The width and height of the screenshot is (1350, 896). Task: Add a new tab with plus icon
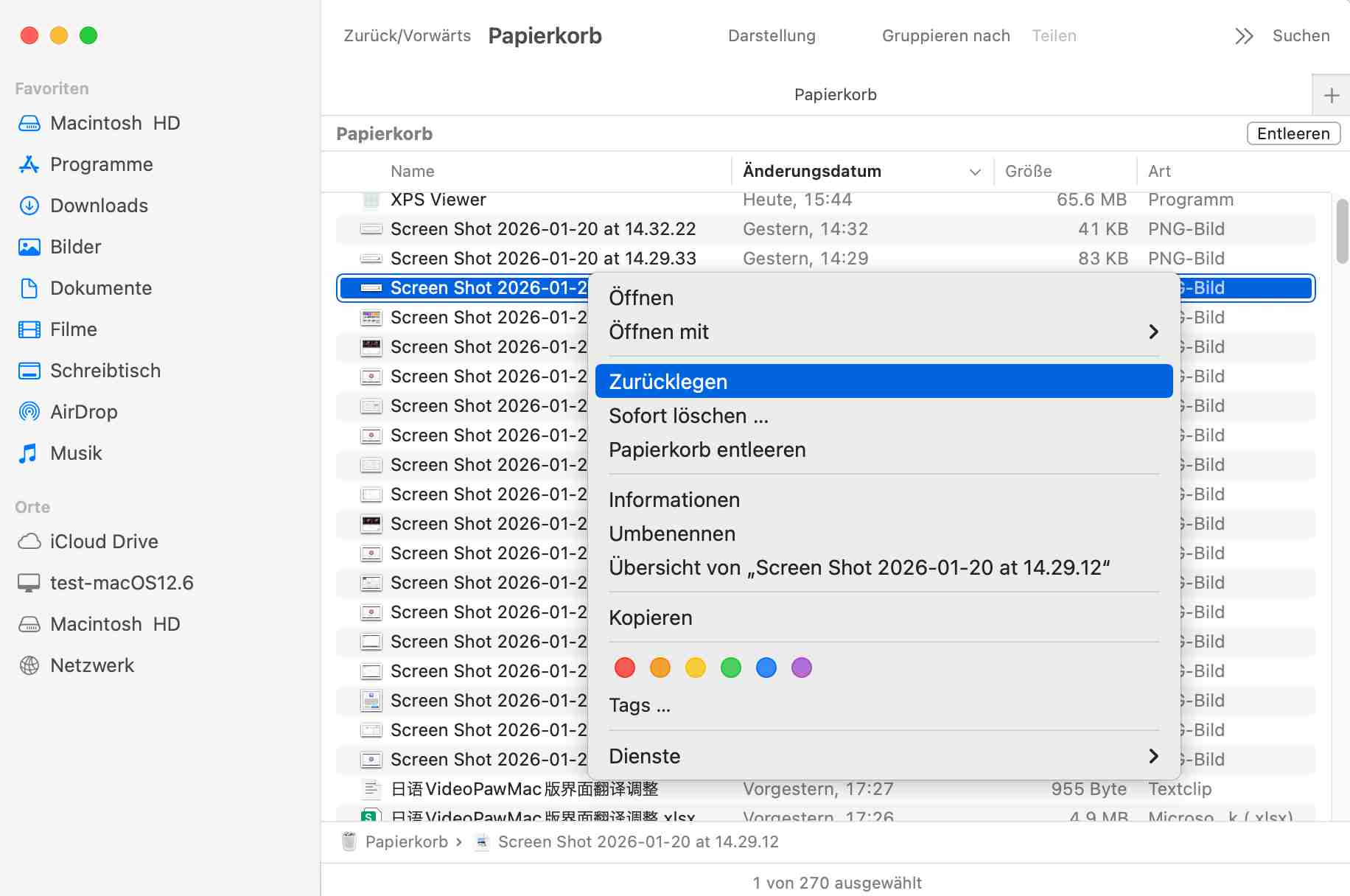(x=1331, y=95)
